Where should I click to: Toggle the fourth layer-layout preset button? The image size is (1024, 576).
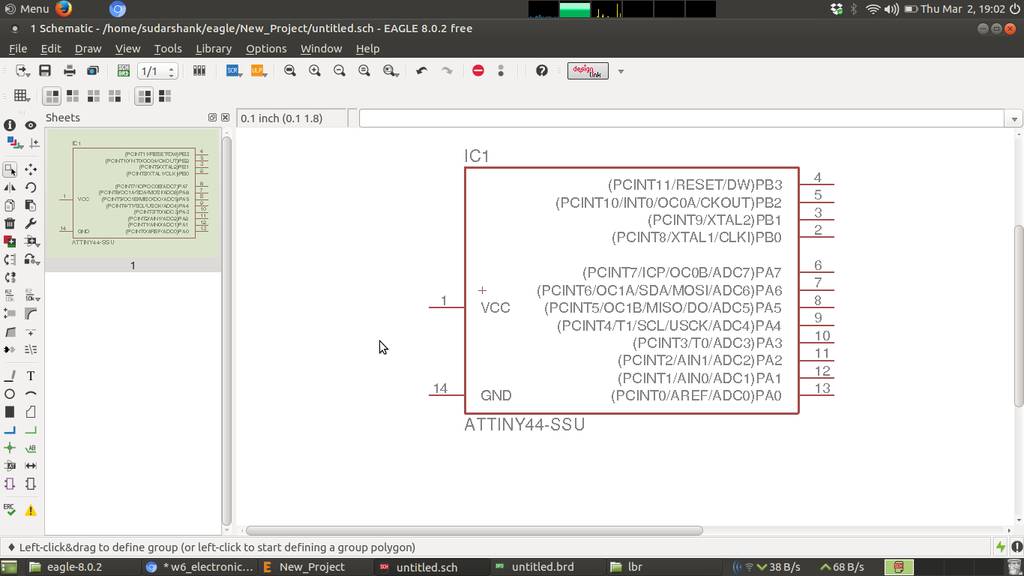pyautogui.click(x=114, y=96)
